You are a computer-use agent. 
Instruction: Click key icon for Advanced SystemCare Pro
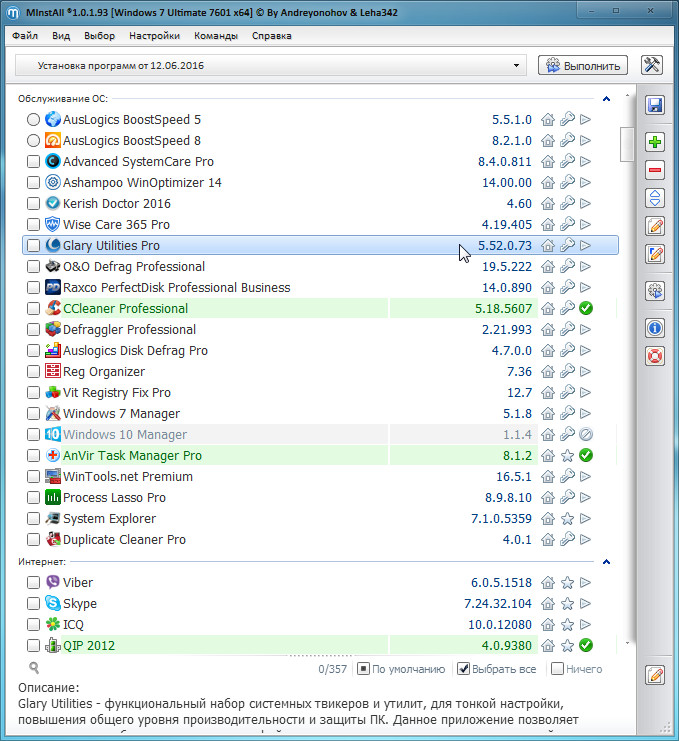[x=567, y=161]
